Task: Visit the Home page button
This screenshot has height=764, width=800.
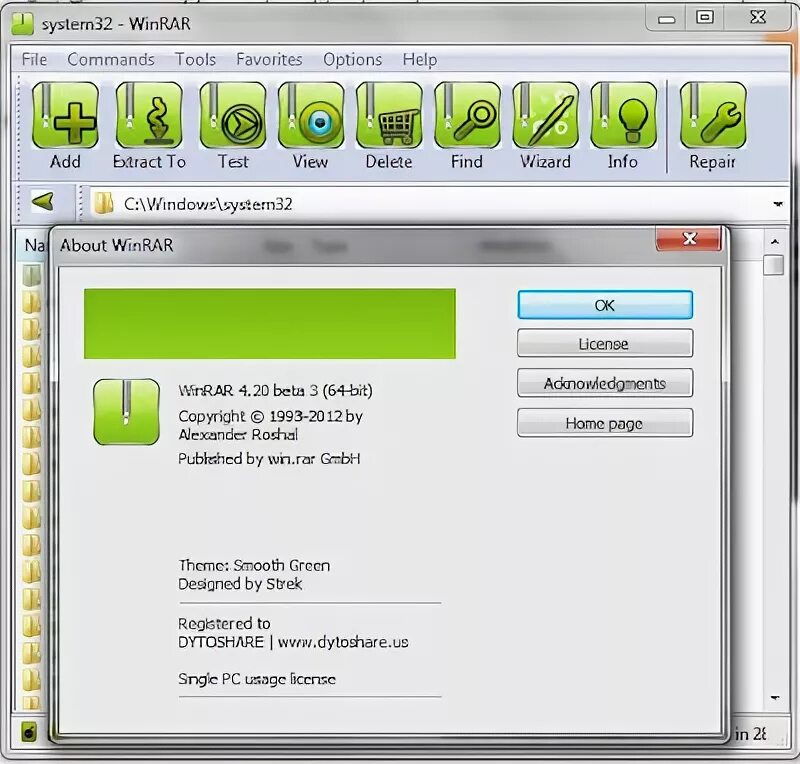Action: pyautogui.click(x=605, y=423)
